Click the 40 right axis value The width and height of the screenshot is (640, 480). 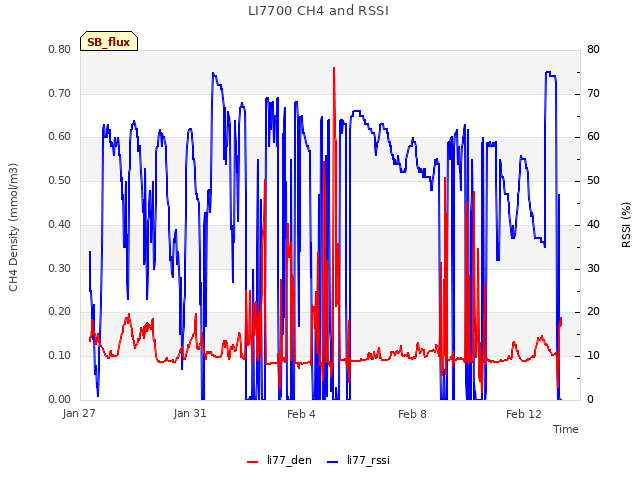point(593,224)
